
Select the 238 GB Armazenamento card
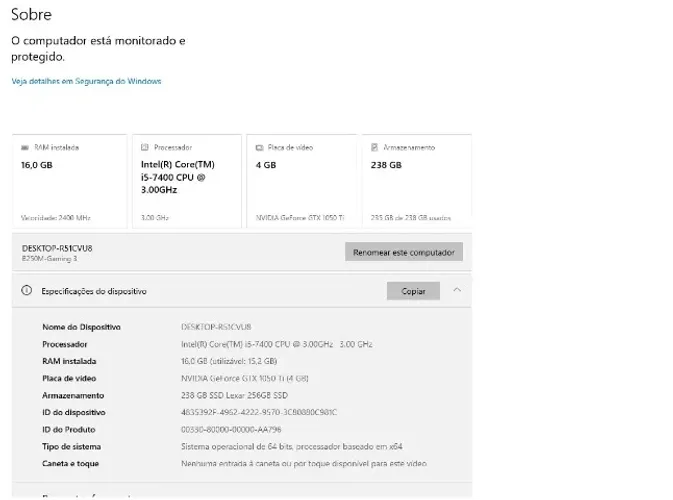click(x=416, y=181)
